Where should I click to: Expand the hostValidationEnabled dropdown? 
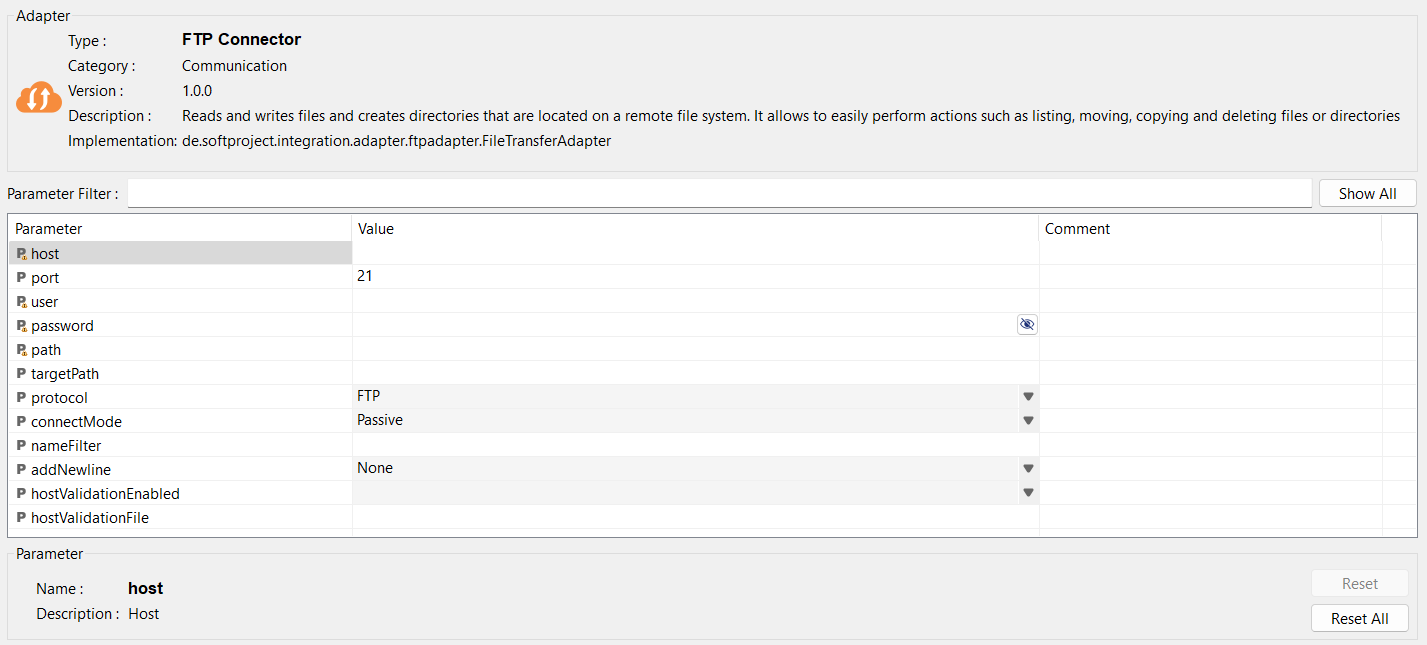pos(1028,493)
